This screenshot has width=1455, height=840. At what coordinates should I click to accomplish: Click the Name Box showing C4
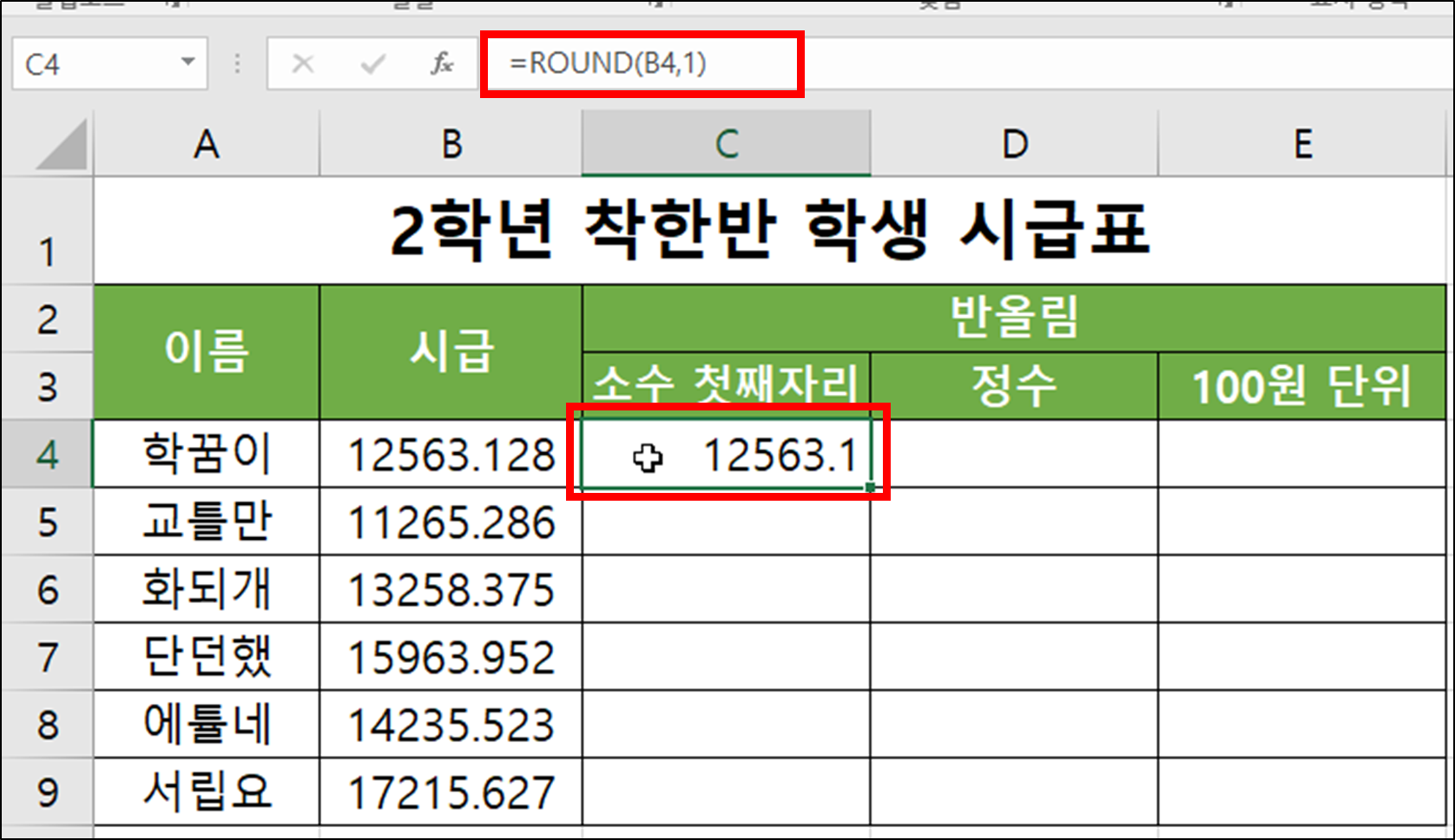coord(95,62)
